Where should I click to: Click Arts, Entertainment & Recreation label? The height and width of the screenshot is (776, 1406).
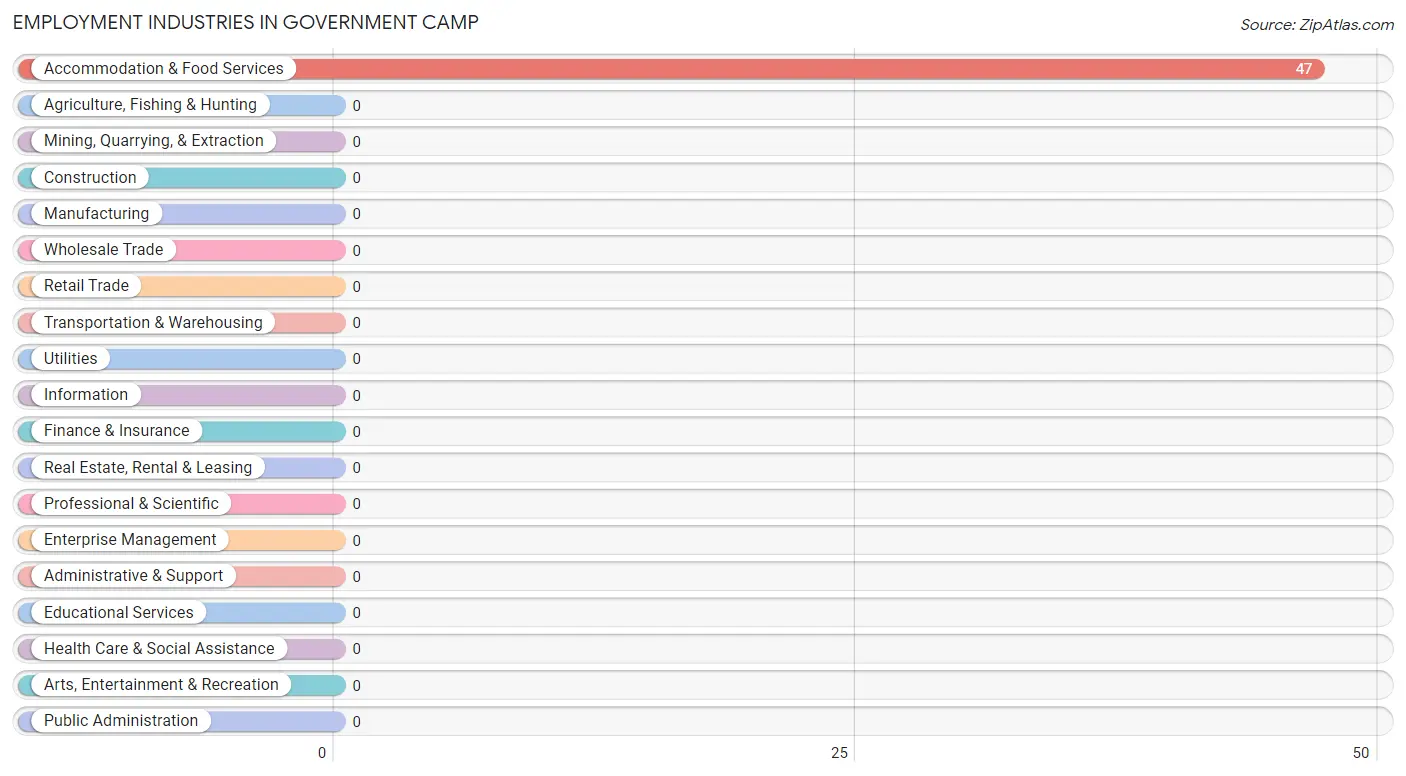[x=161, y=685]
